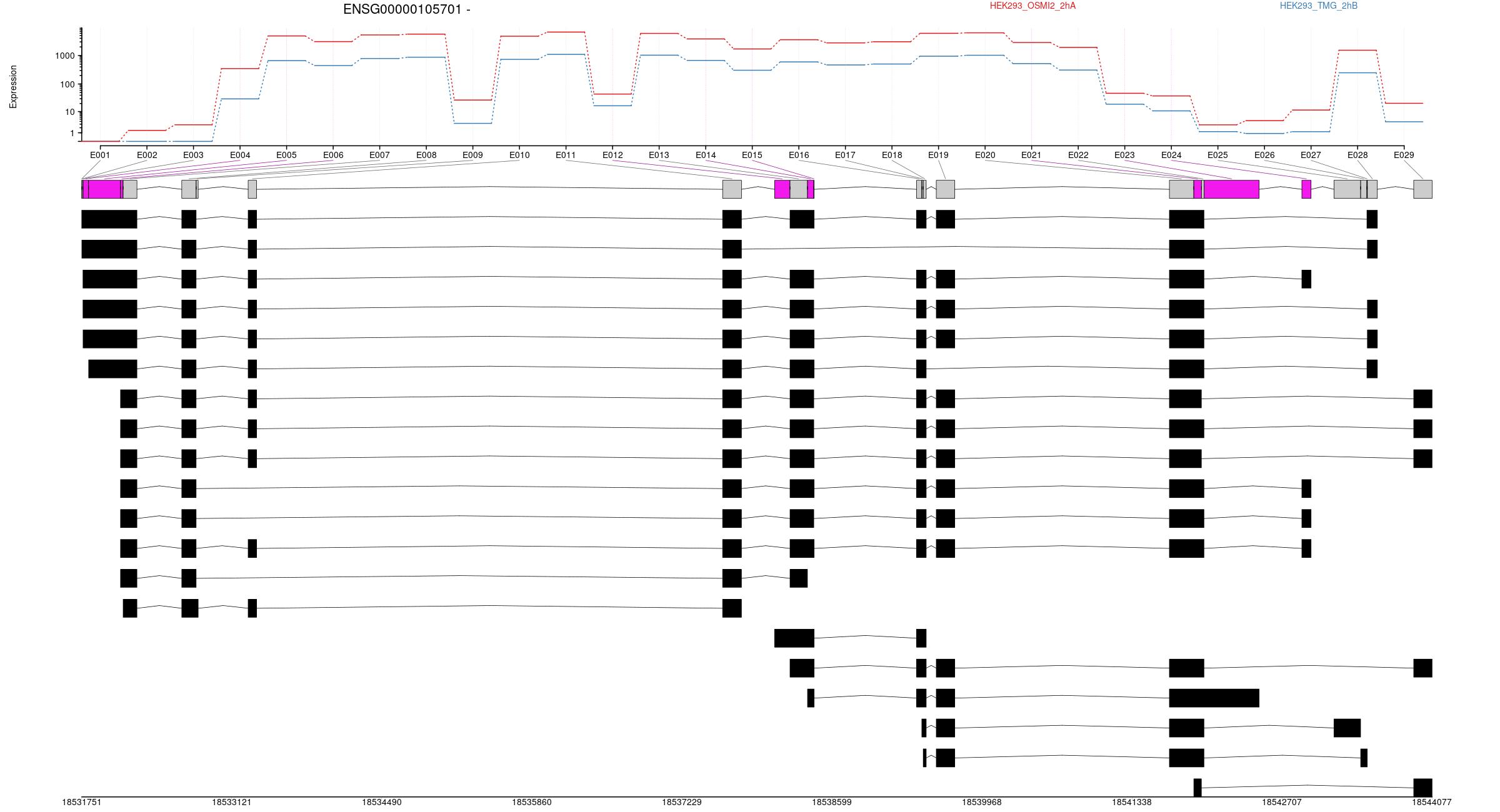This screenshot has width=1500, height=812.
Task: Click exon bin label E007
Action: pos(379,155)
